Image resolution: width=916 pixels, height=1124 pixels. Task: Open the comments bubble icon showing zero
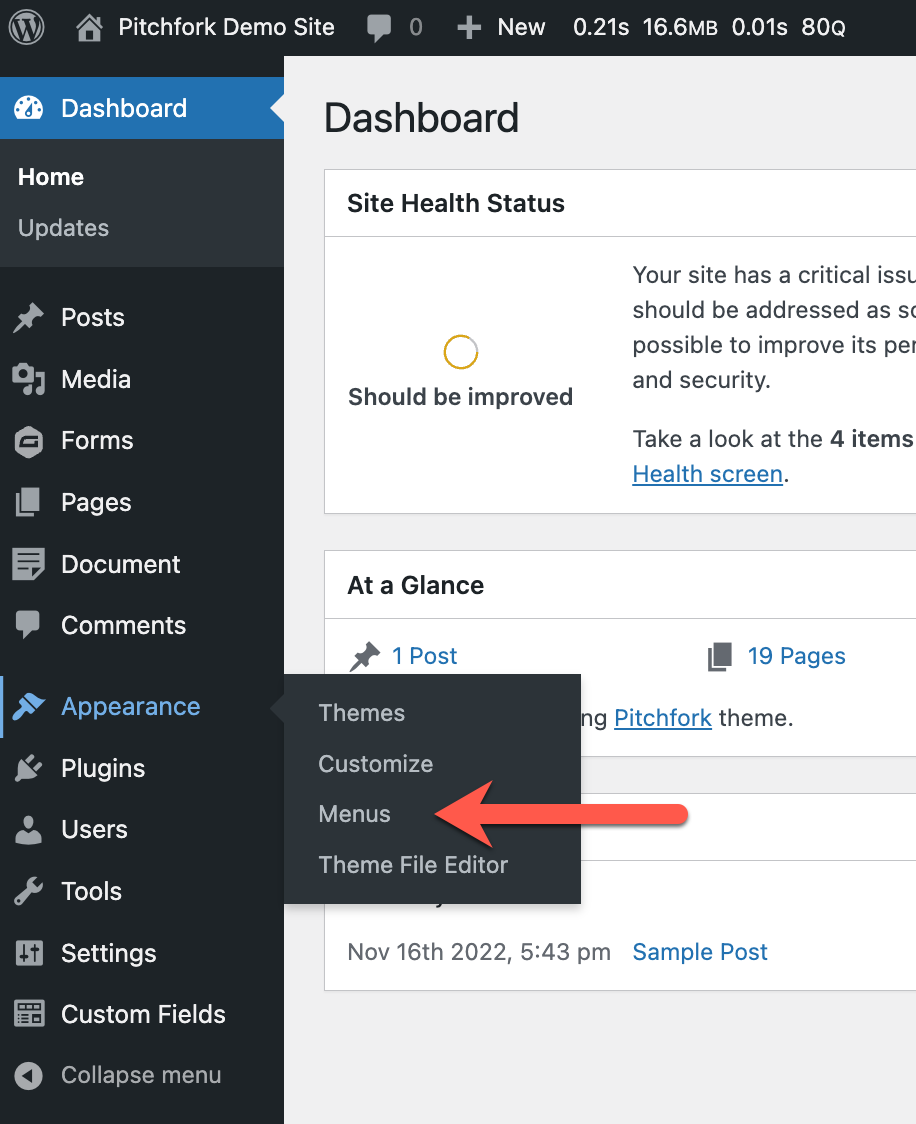point(378,27)
